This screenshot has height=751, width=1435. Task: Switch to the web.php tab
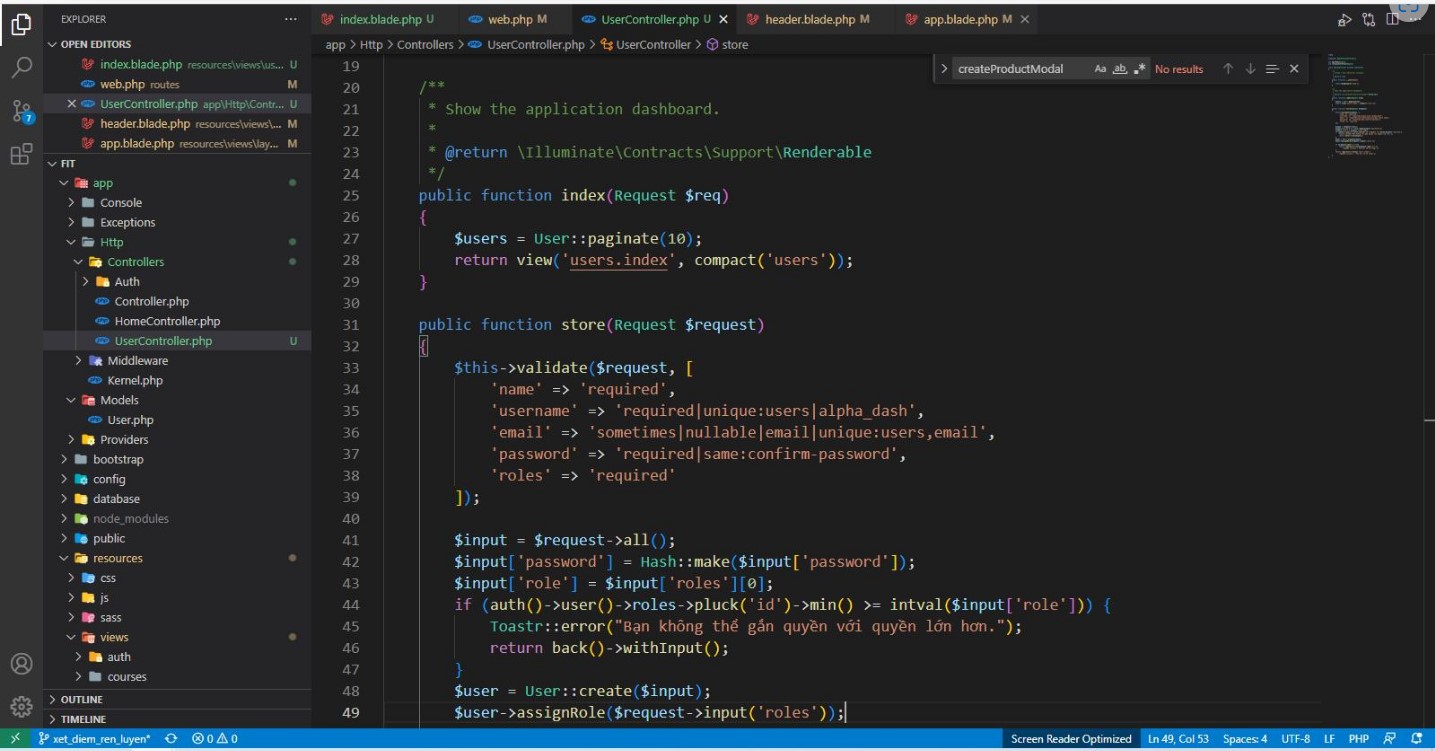[x=510, y=19]
